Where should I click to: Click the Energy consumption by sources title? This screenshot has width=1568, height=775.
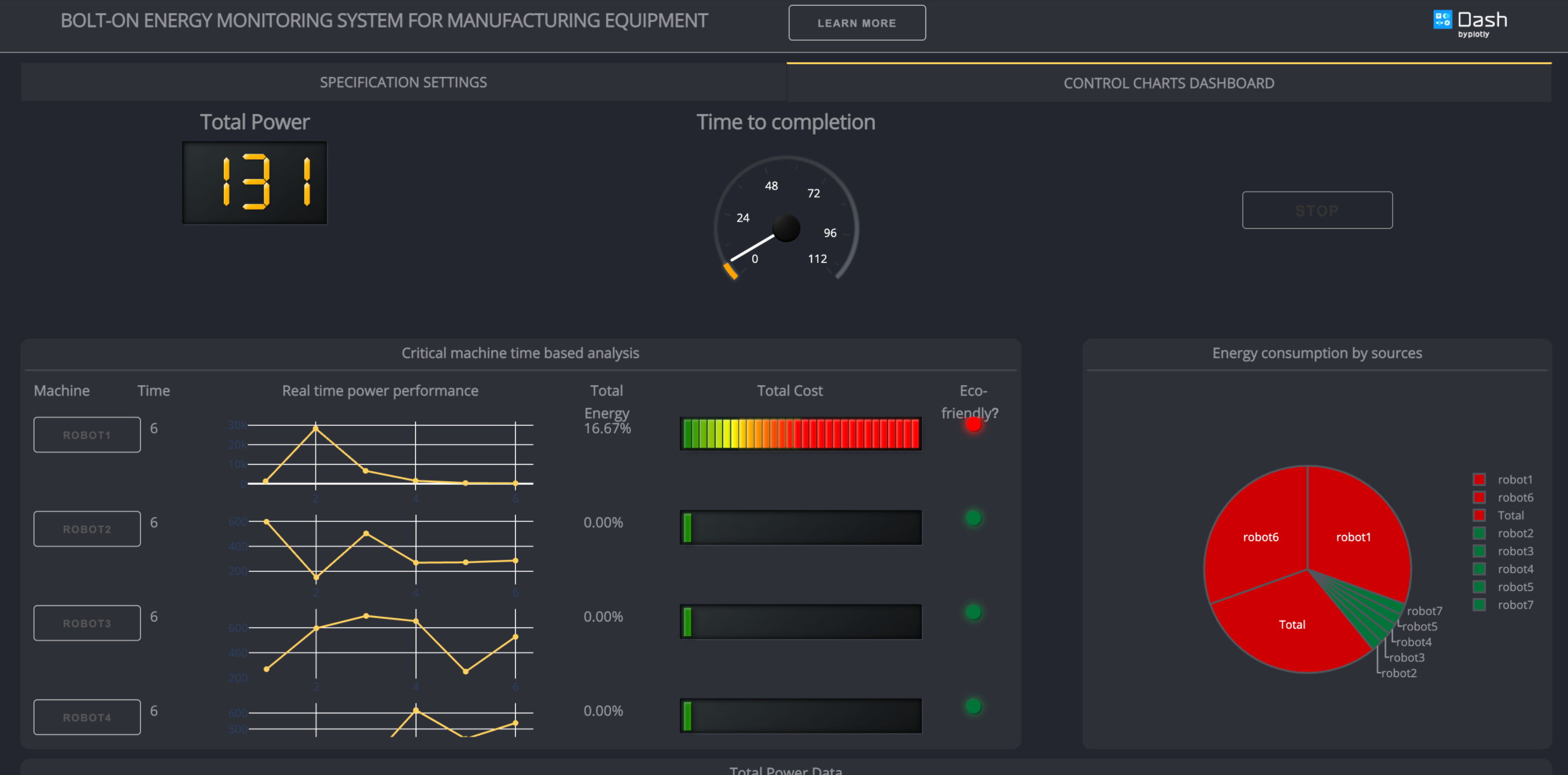[1317, 353]
